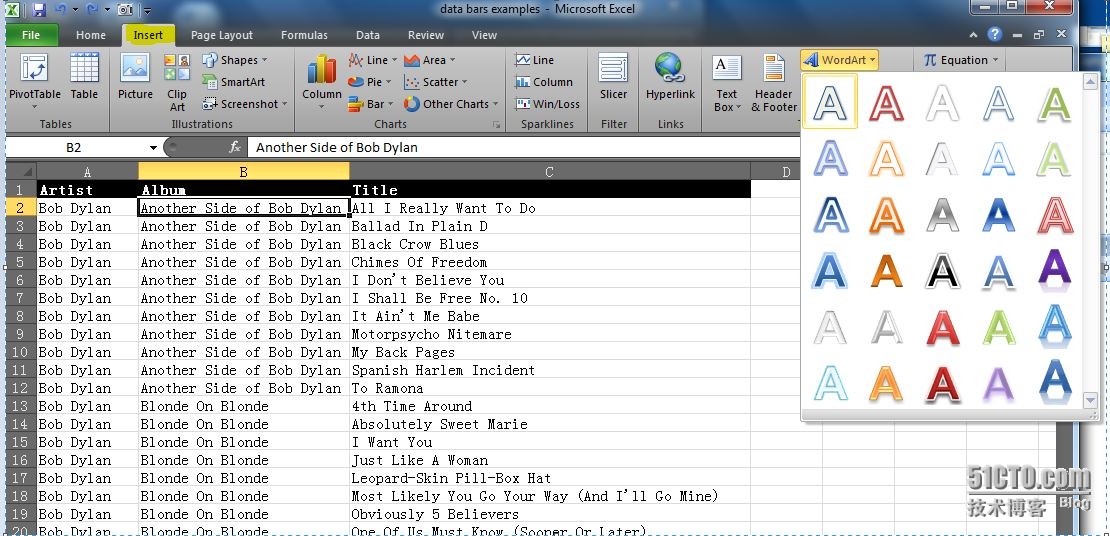This screenshot has height=536, width=1110.
Task: Click the Save icon in Quick Access toolbar
Action: point(39,10)
